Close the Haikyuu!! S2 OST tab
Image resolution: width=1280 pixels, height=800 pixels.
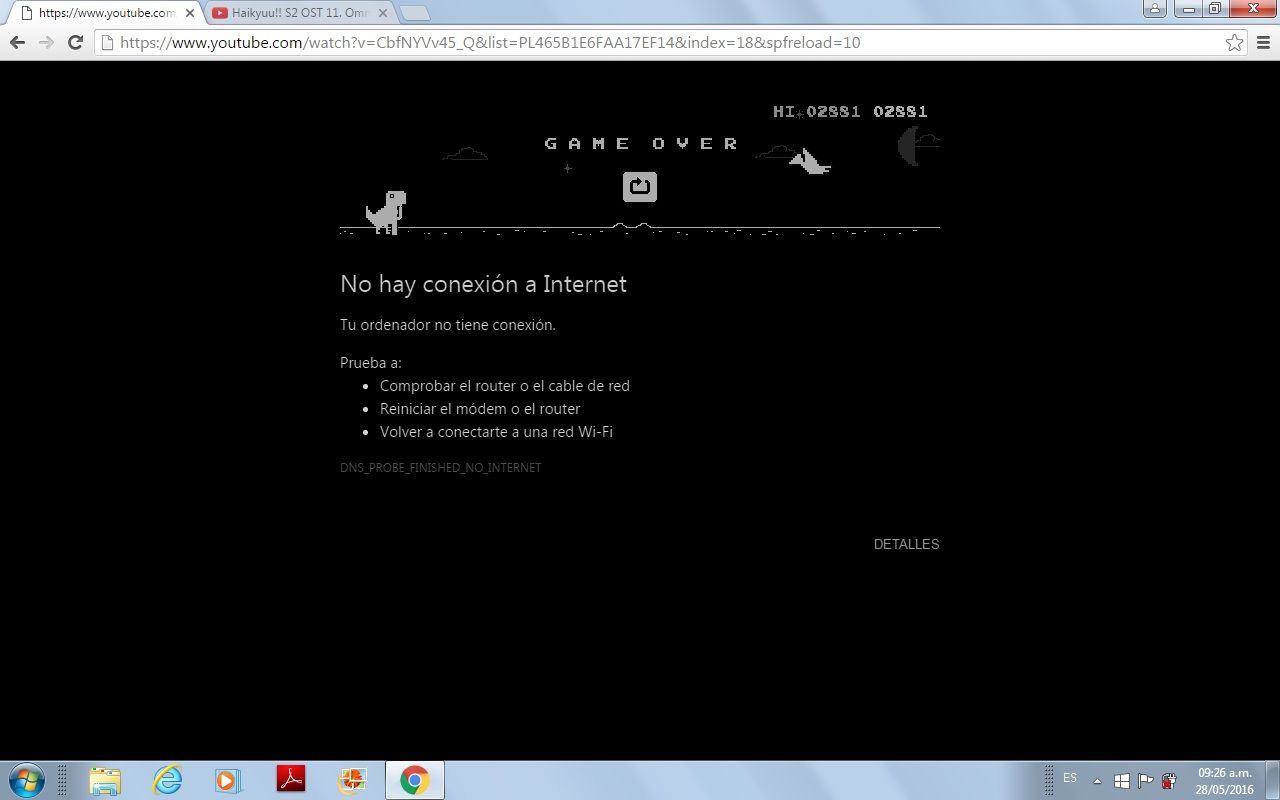click(x=383, y=13)
